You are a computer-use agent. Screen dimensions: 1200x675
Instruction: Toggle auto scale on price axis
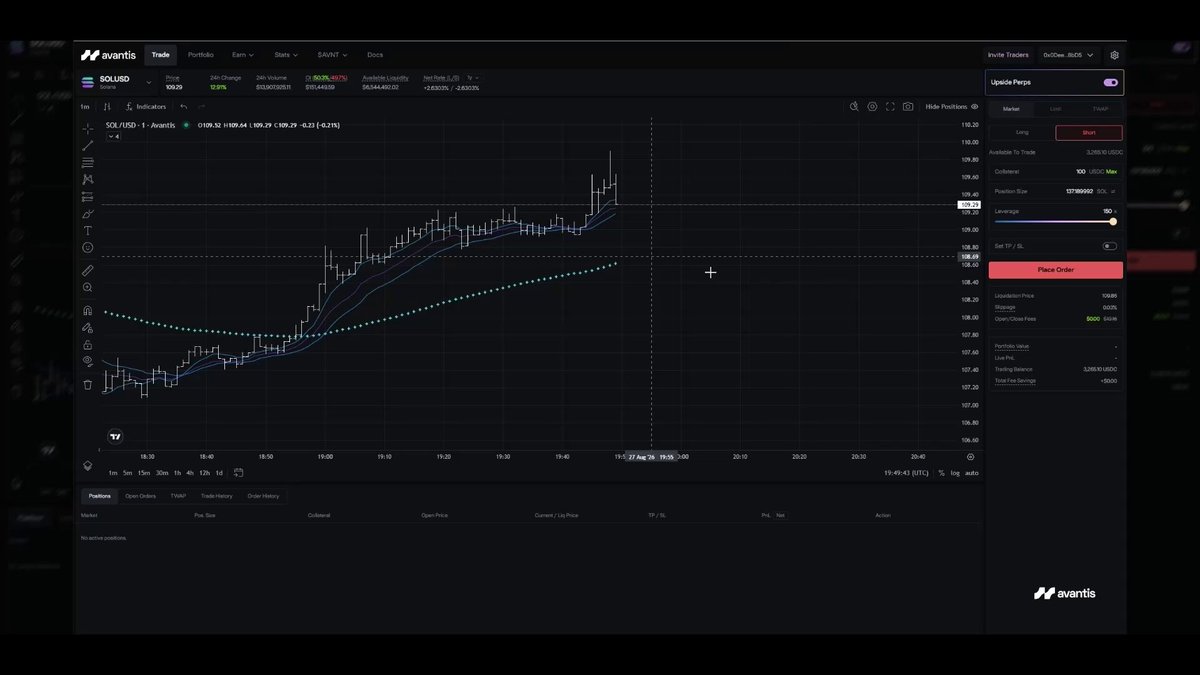(972, 472)
